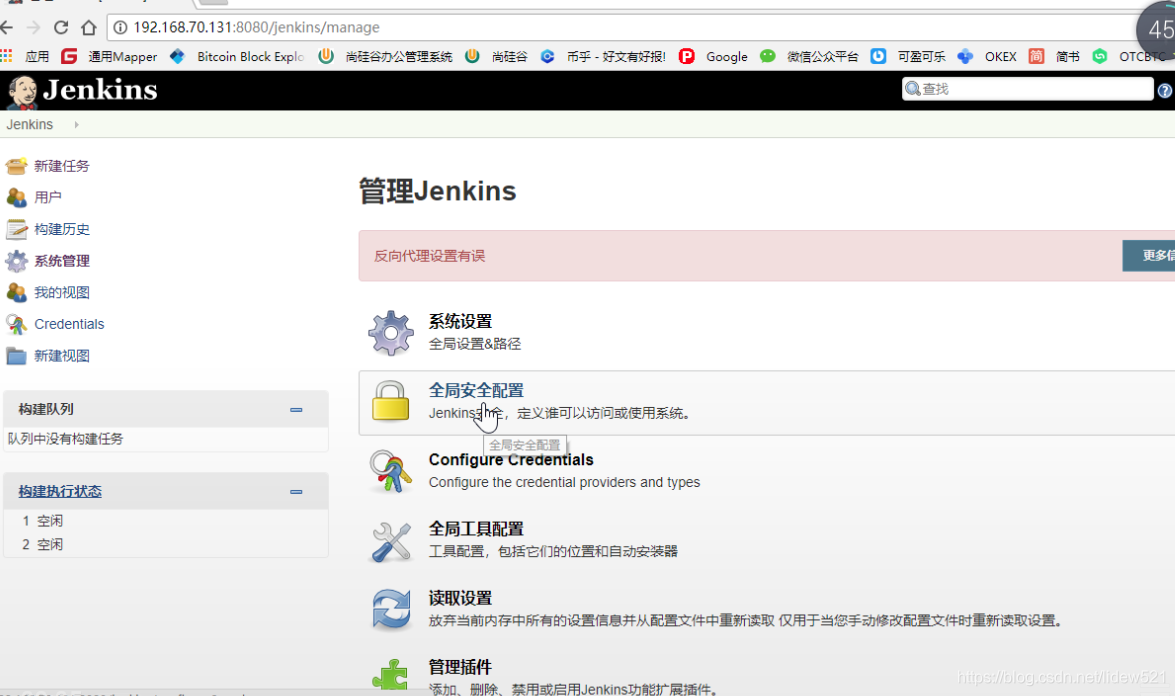Click the browser back arrow
The image size is (1175, 696).
click(x=7, y=28)
